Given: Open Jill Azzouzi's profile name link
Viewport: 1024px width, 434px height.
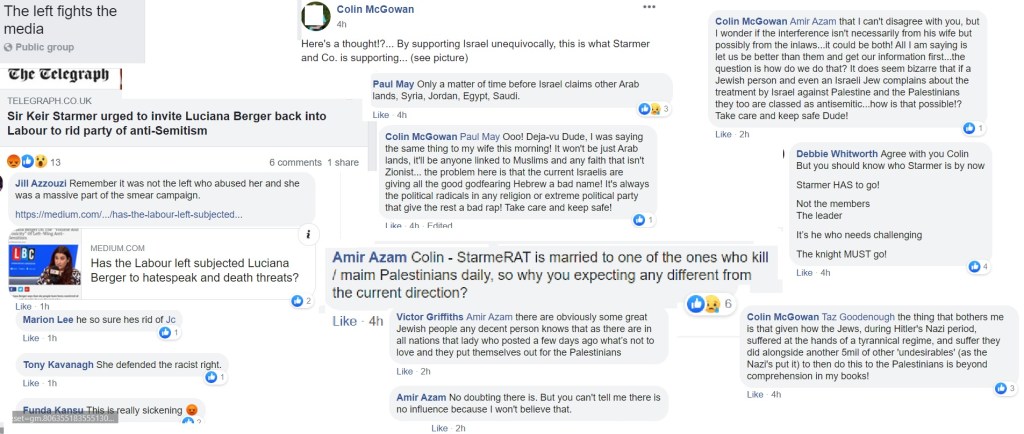Looking at the screenshot, I should click(x=39, y=183).
